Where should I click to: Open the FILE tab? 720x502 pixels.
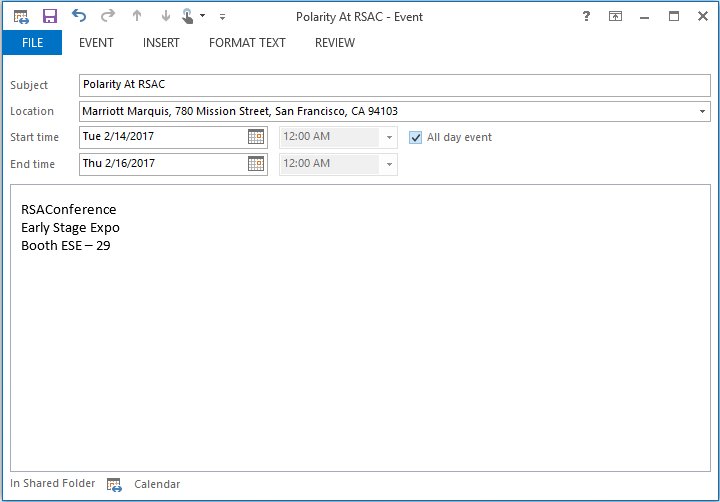32,43
